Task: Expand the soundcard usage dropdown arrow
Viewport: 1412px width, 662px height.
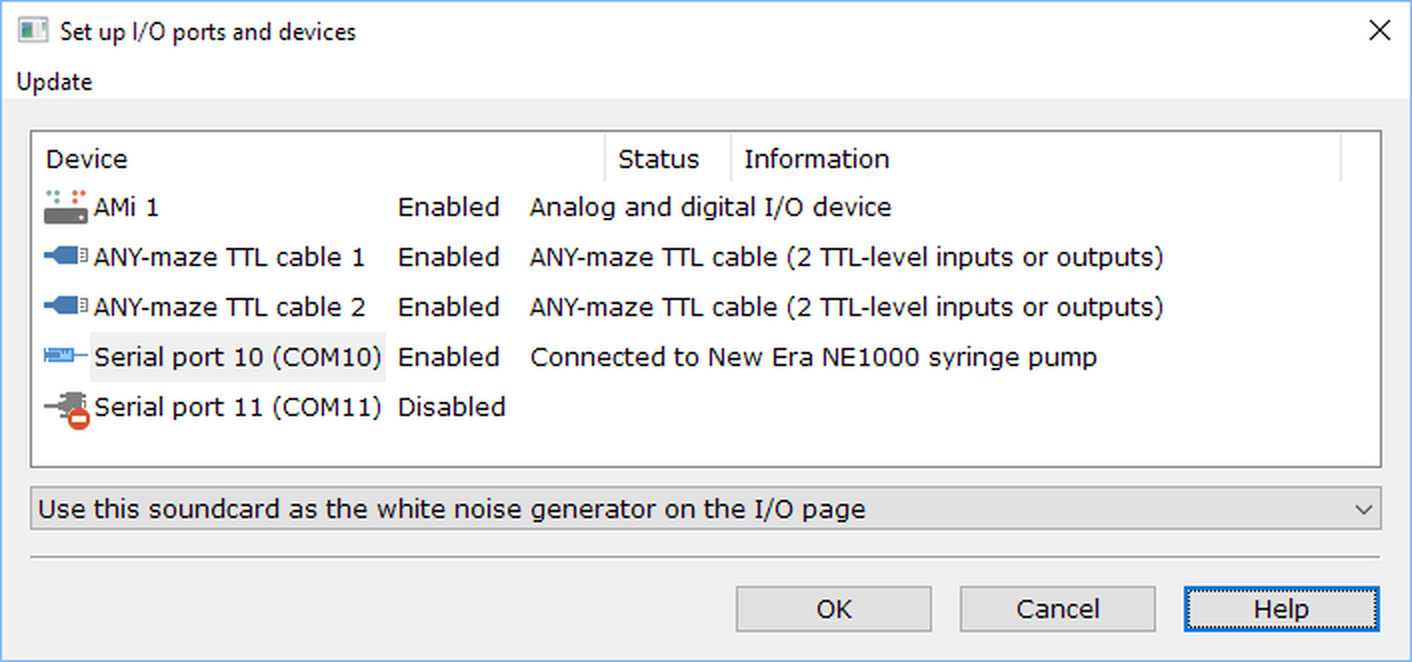Action: coord(1363,510)
